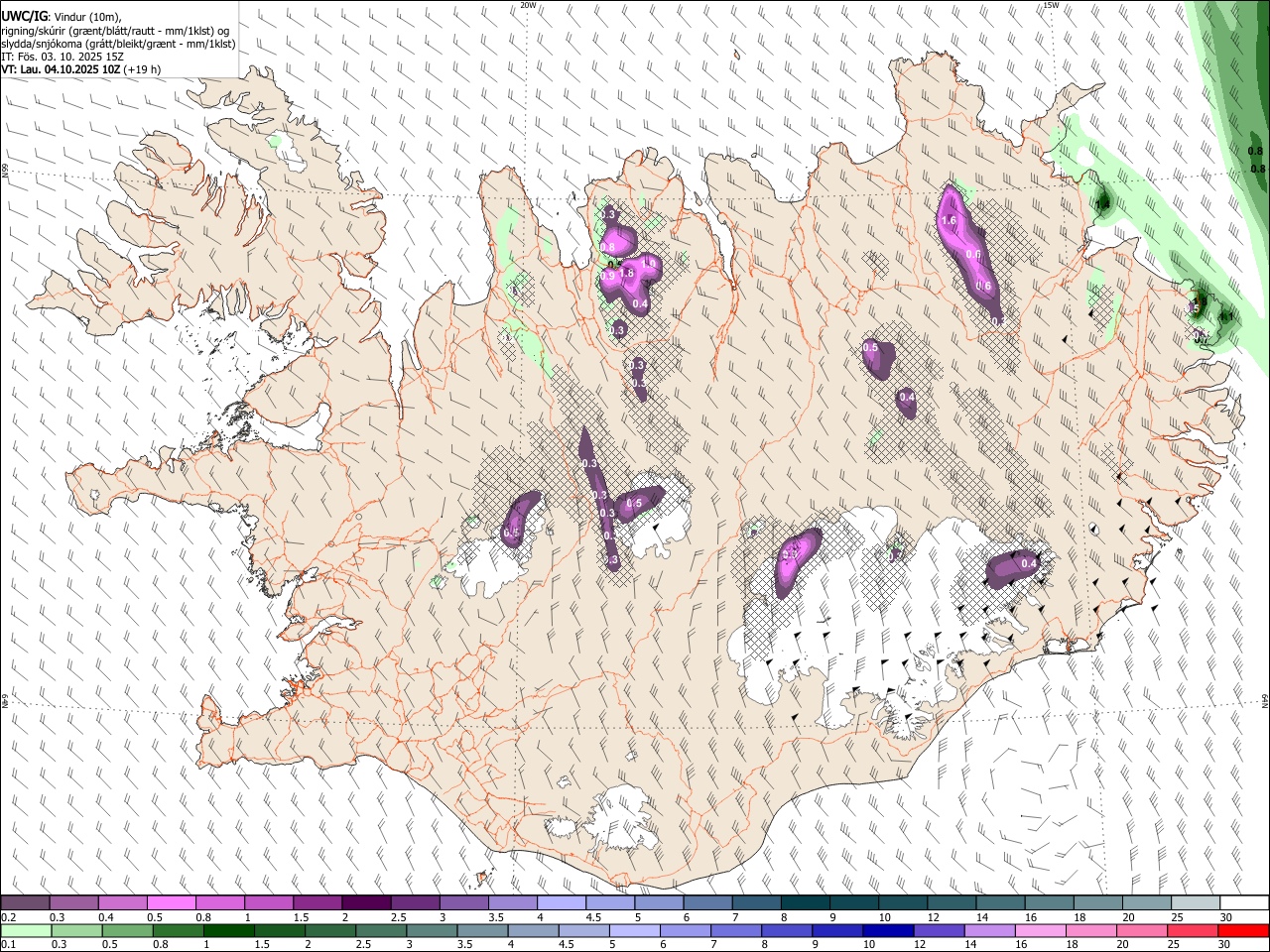Click the salmon pink 20 swatch, lower legend
This screenshot has height=952, width=1270.
1142,930
